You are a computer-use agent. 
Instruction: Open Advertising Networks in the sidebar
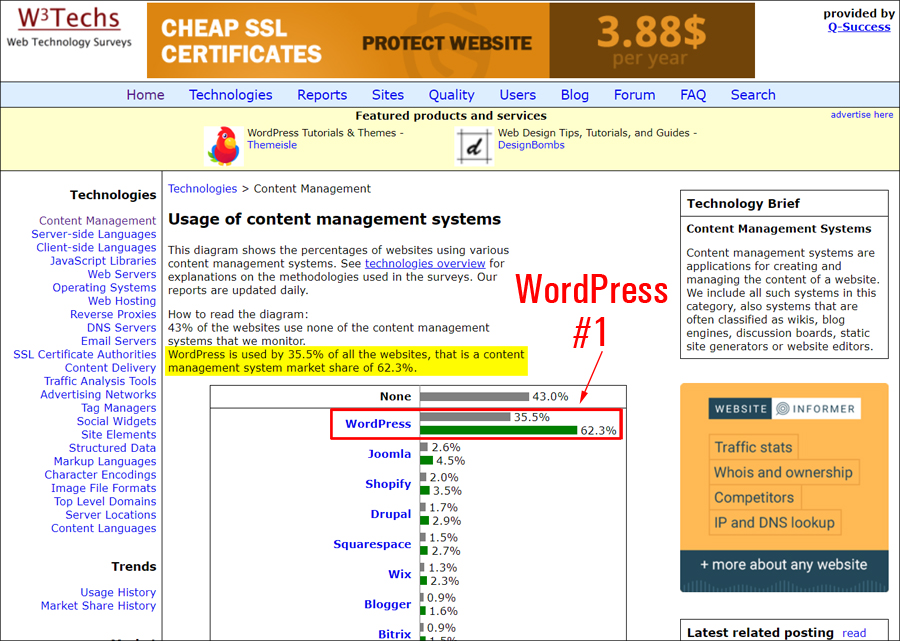tap(98, 395)
